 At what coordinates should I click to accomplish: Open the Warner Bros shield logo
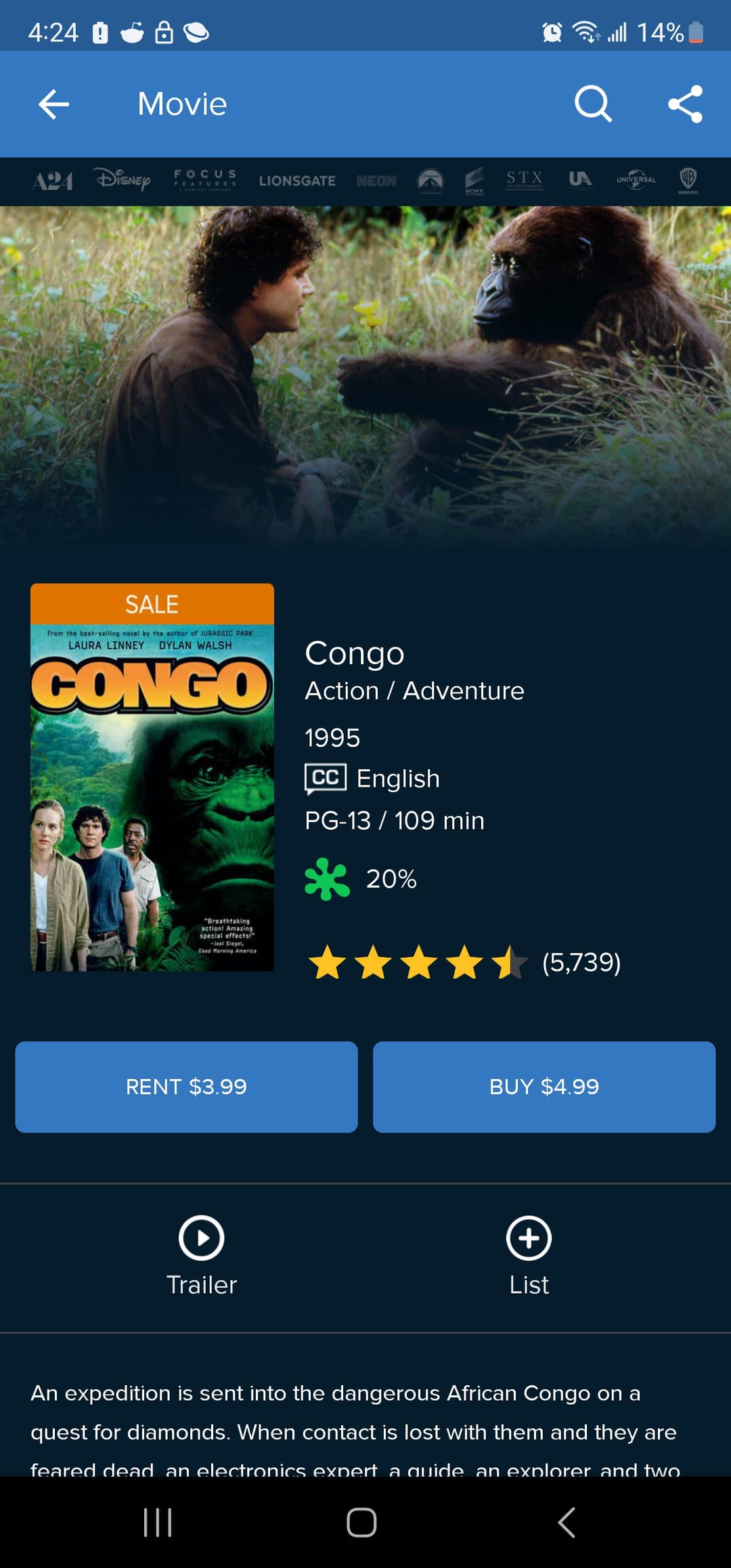coord(688,180)
